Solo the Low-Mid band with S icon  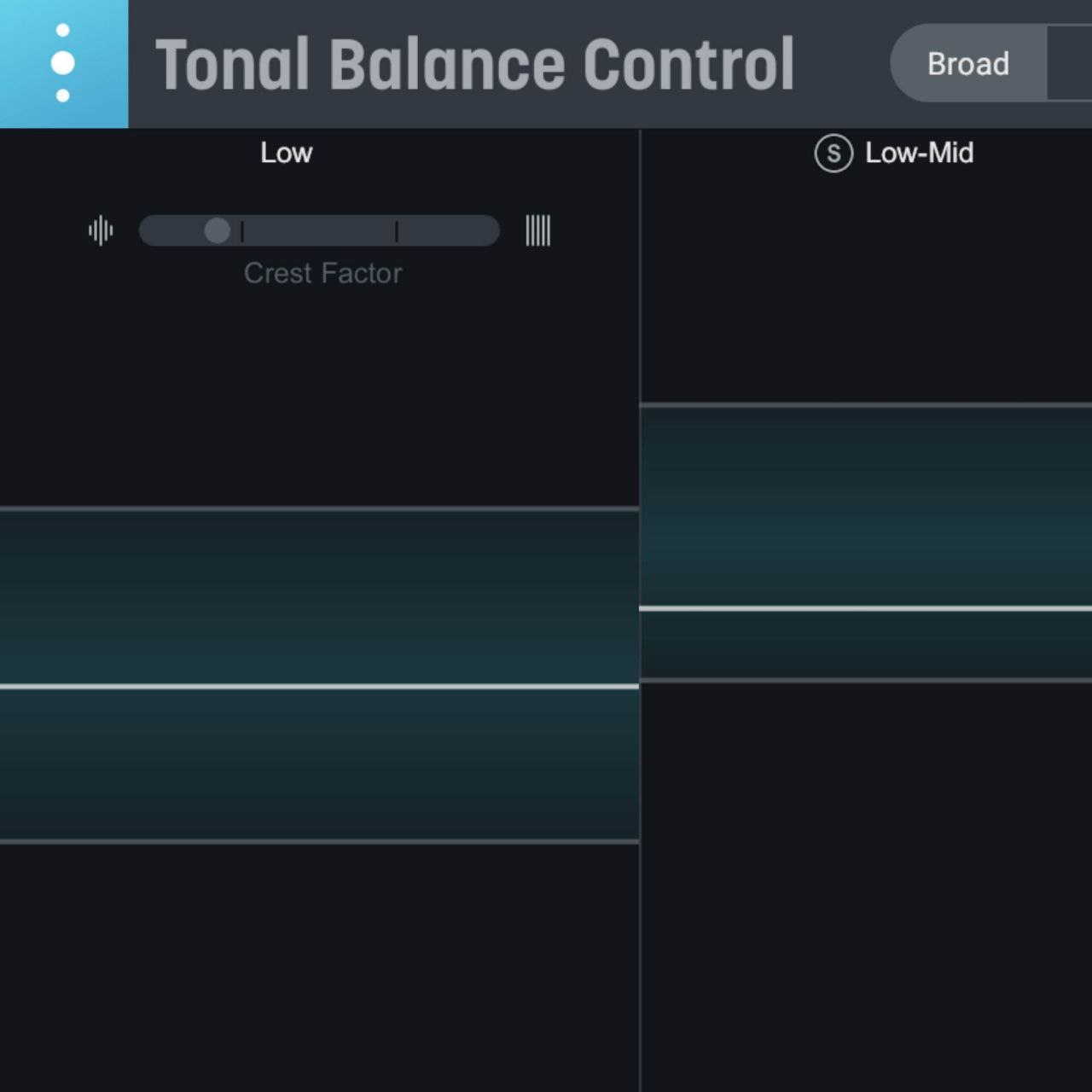[x=834, y=154]
